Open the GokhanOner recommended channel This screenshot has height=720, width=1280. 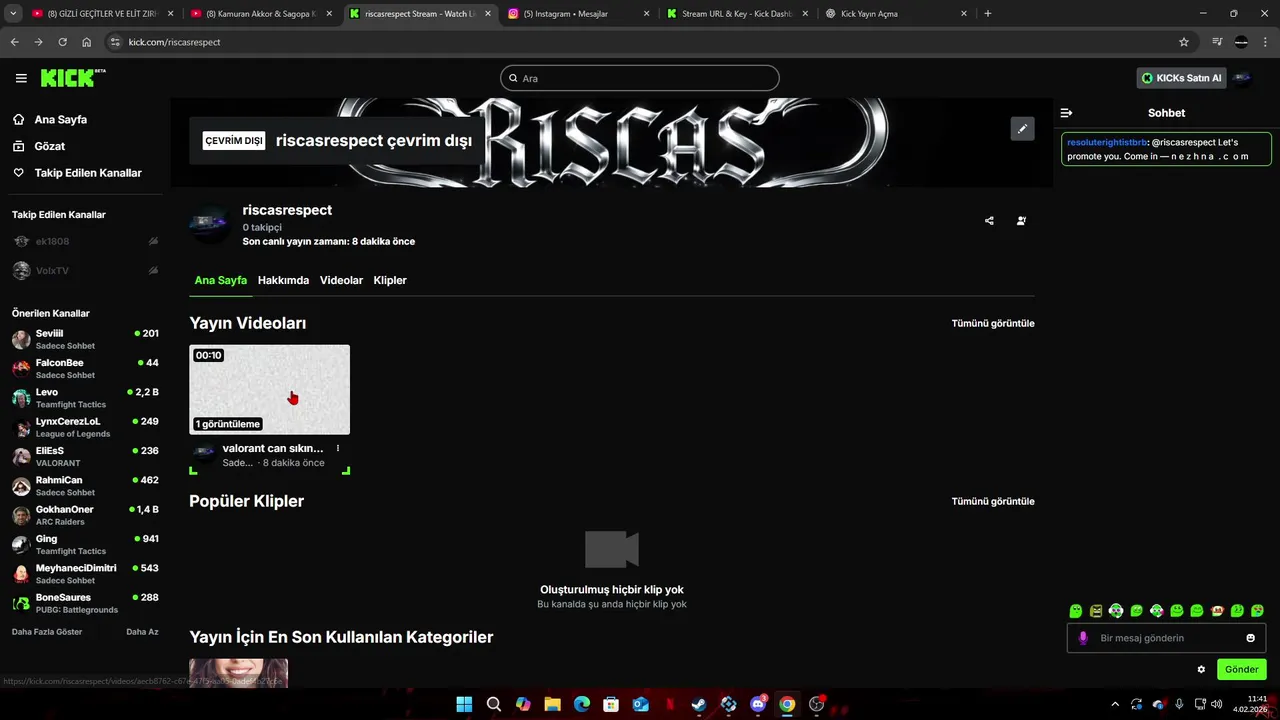(85, 515)
